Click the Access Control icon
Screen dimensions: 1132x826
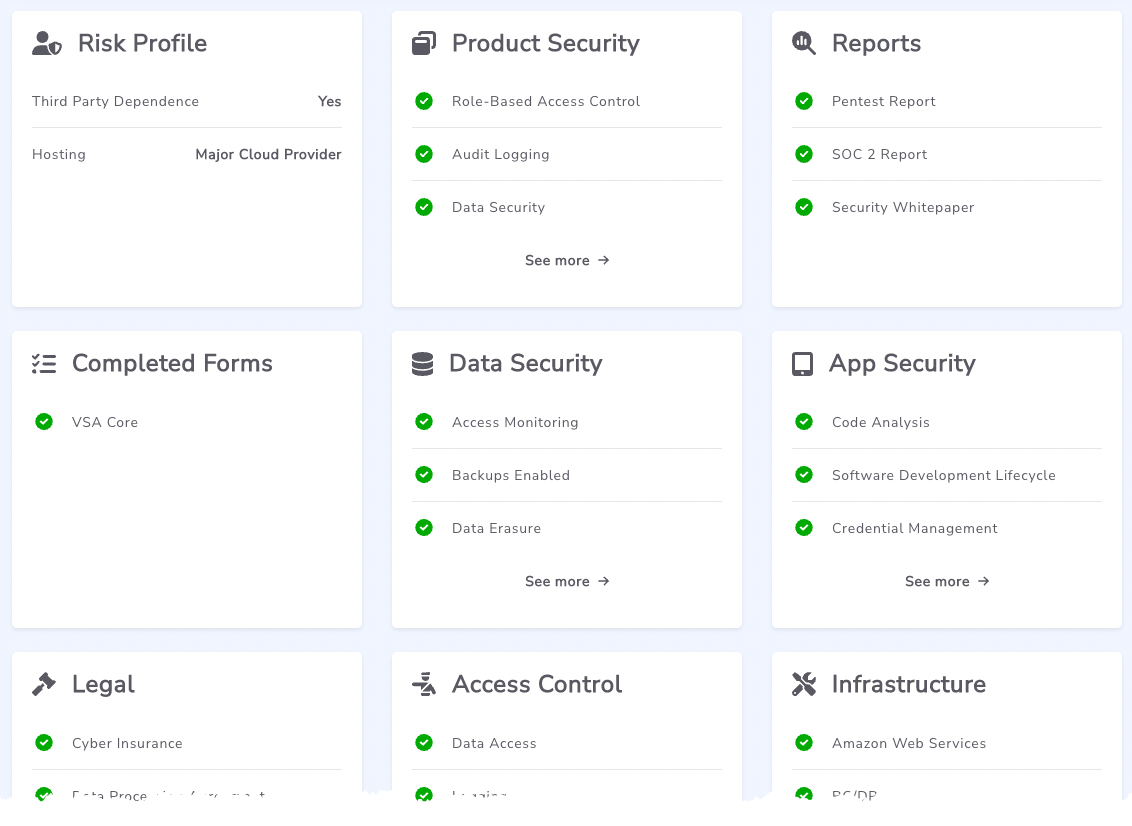click(424, 685)
